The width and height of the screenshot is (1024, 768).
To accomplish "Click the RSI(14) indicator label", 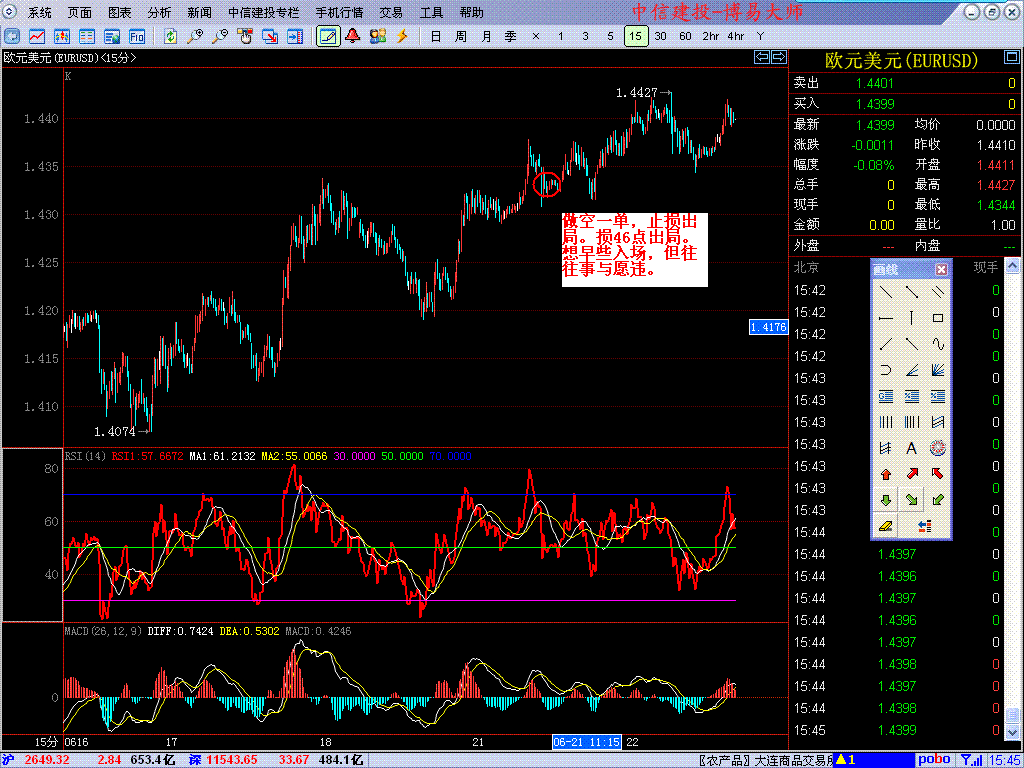I will [86, 456].
